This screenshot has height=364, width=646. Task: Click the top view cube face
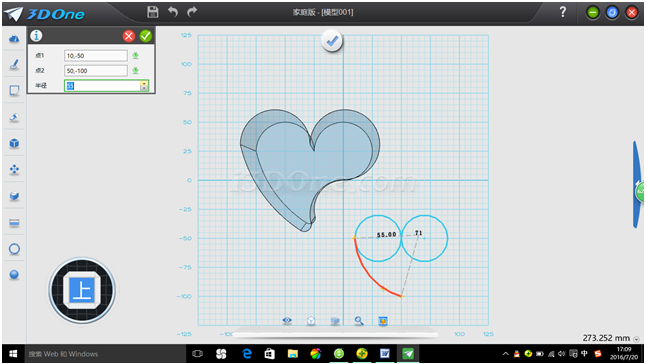pos(82,290)
